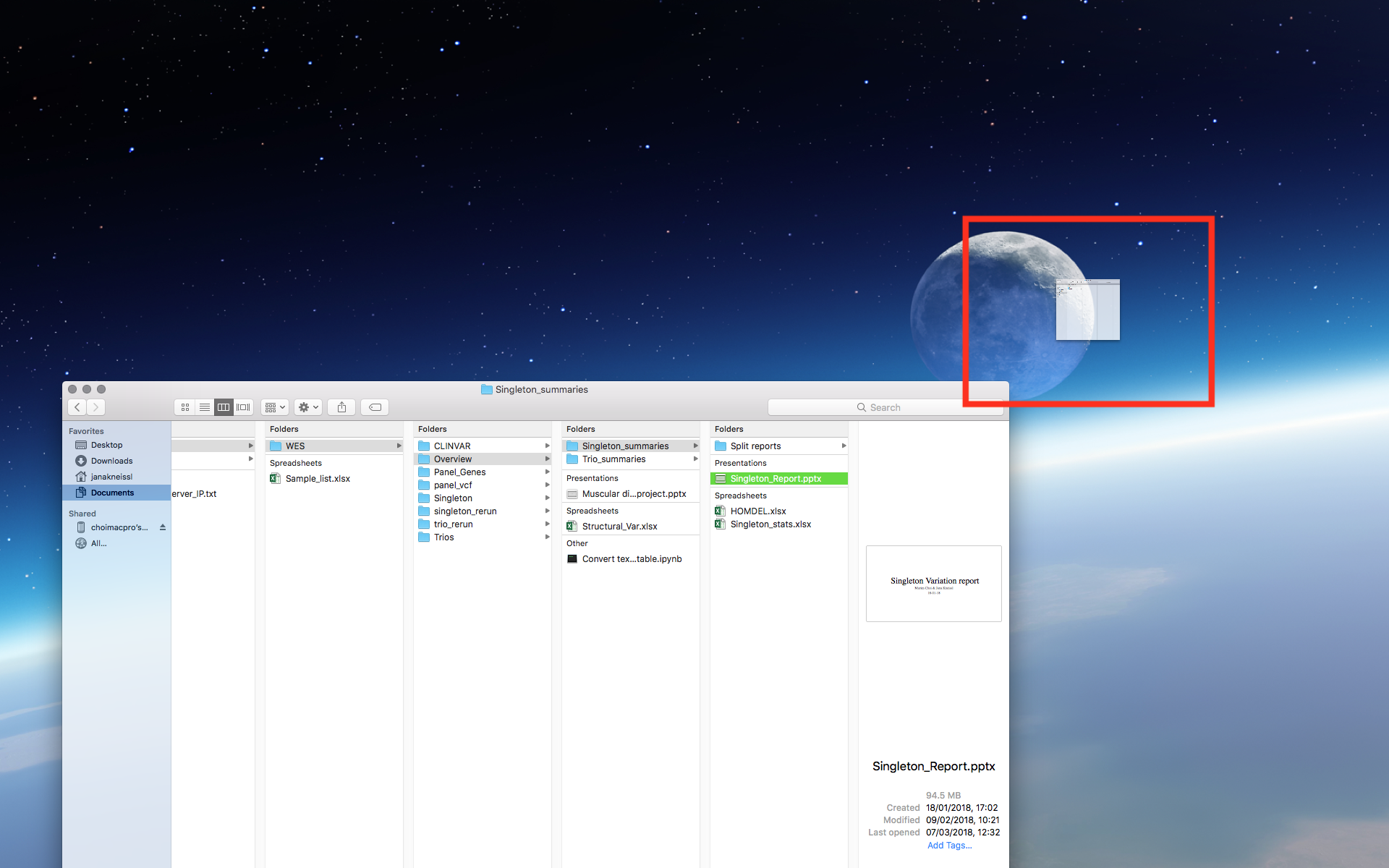The height and width of the screenshot is (868, 1389).
Task: Switch Finder to icon view
Action: pyautogui.click(x=185, y=407)
